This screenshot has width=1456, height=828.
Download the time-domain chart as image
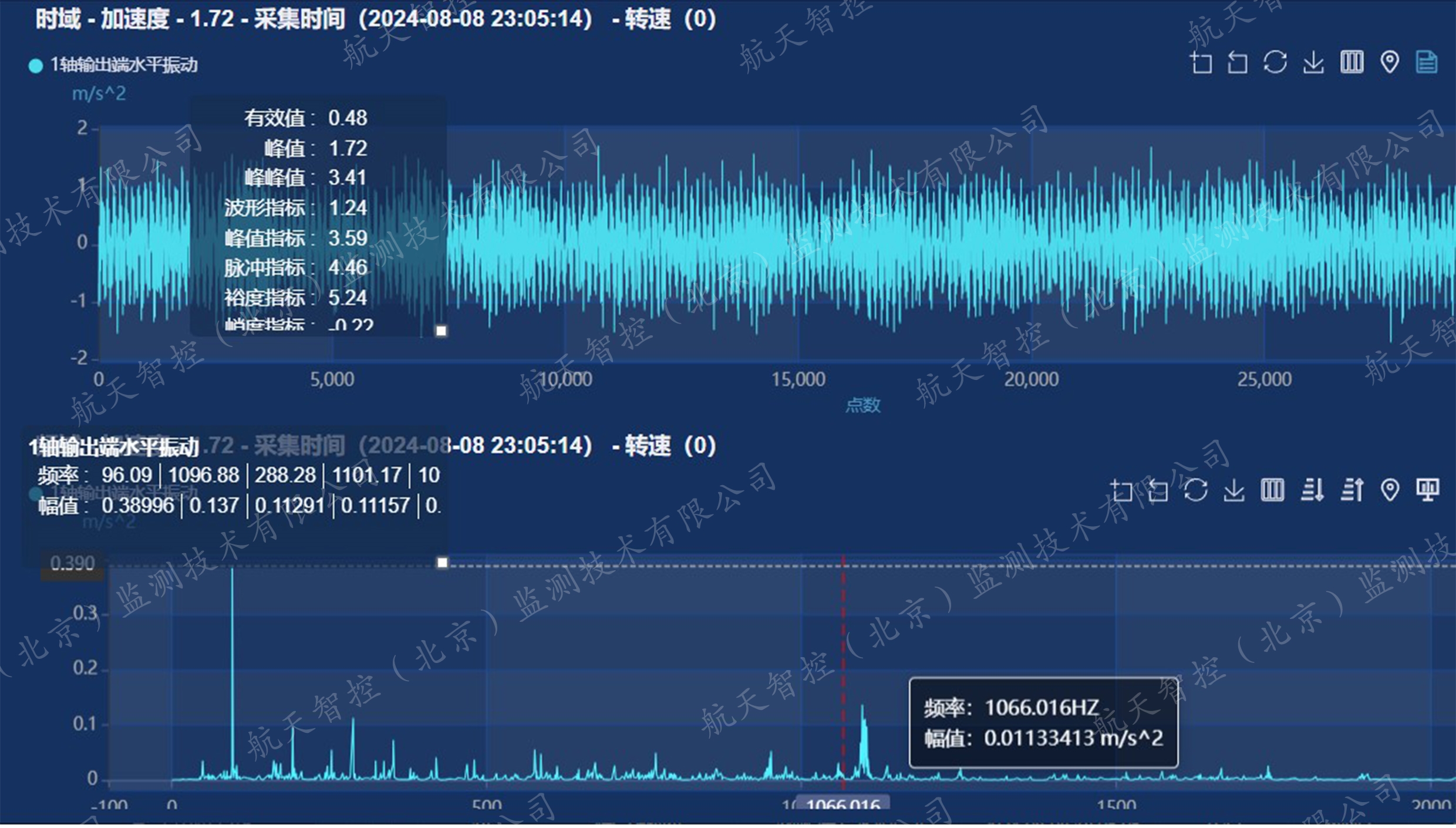point(1313,62)
